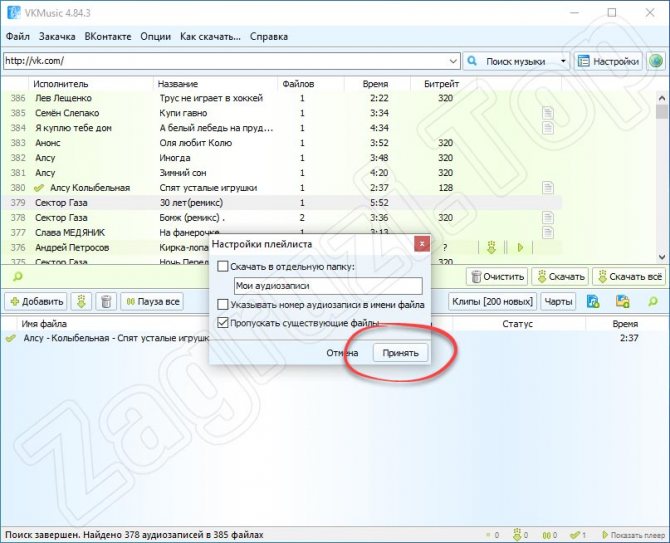The height and width of the screenshot is (543, 670).
Task: Open lyrics icon for Семён Слепако row
Action: (547, 113)
